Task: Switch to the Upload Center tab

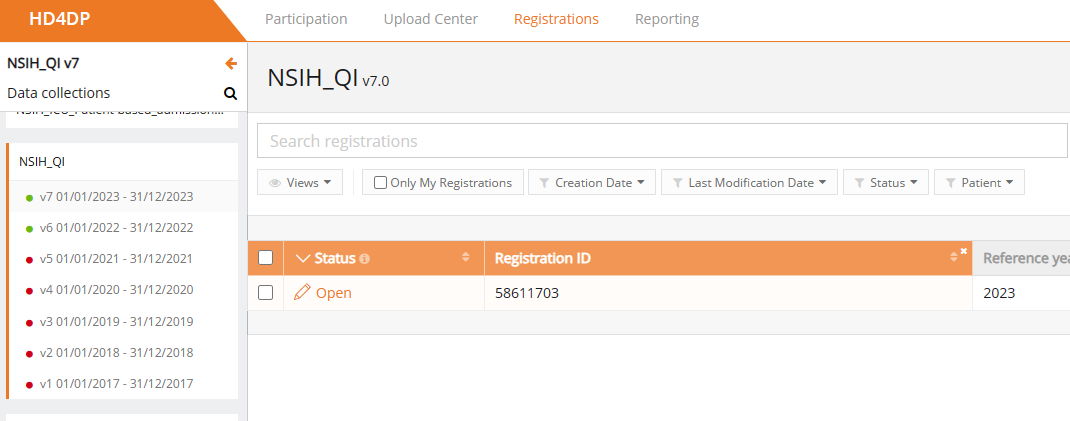Action: 430,19
